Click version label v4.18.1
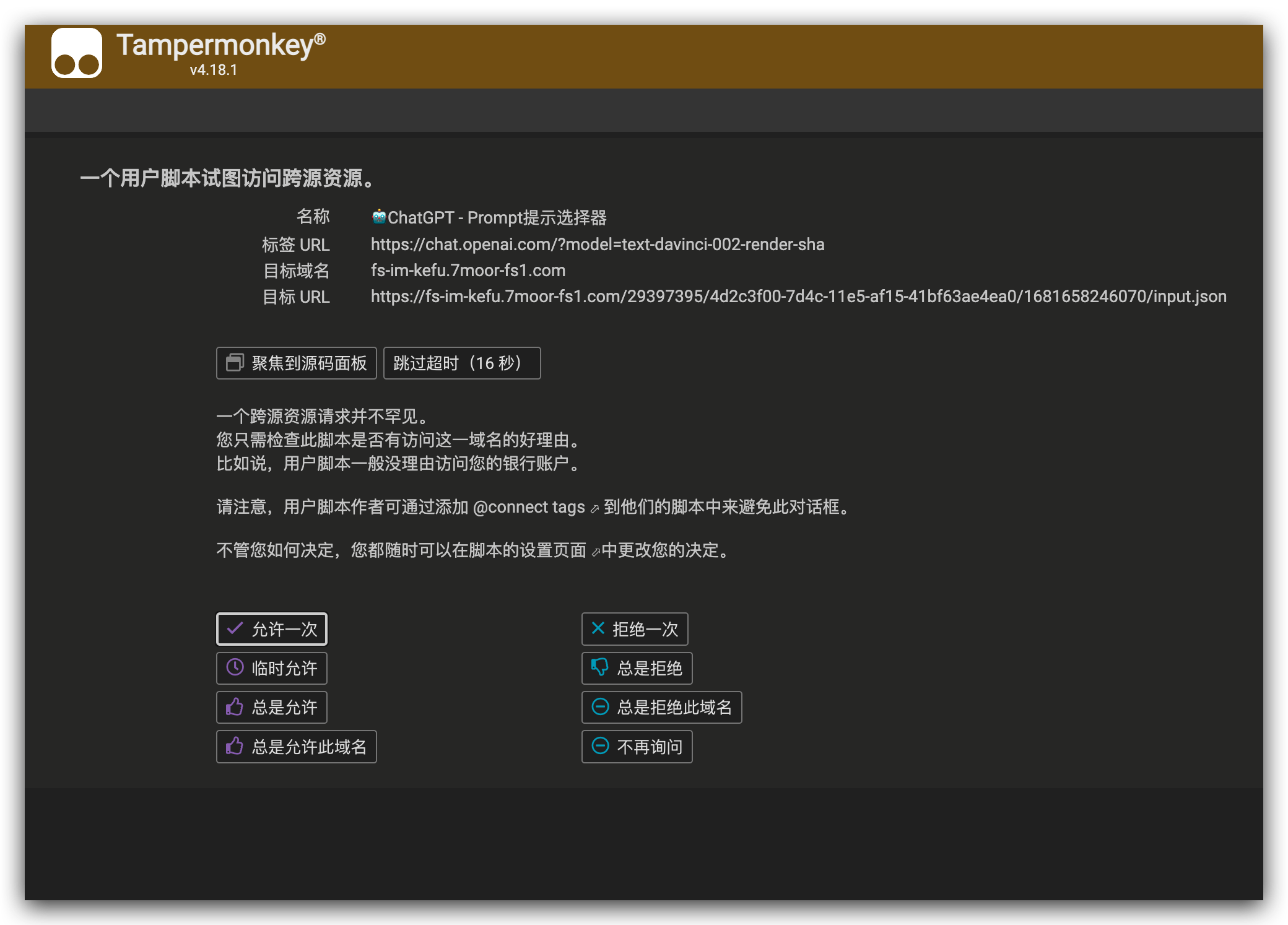Image resolution: width=1288 pixels, height=925 pixels. (x=214, y=70)
